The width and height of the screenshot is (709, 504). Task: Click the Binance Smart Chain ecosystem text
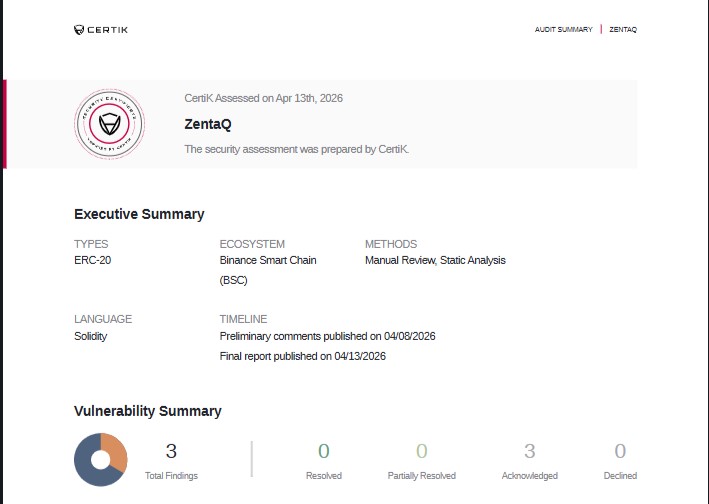[268, 270]
